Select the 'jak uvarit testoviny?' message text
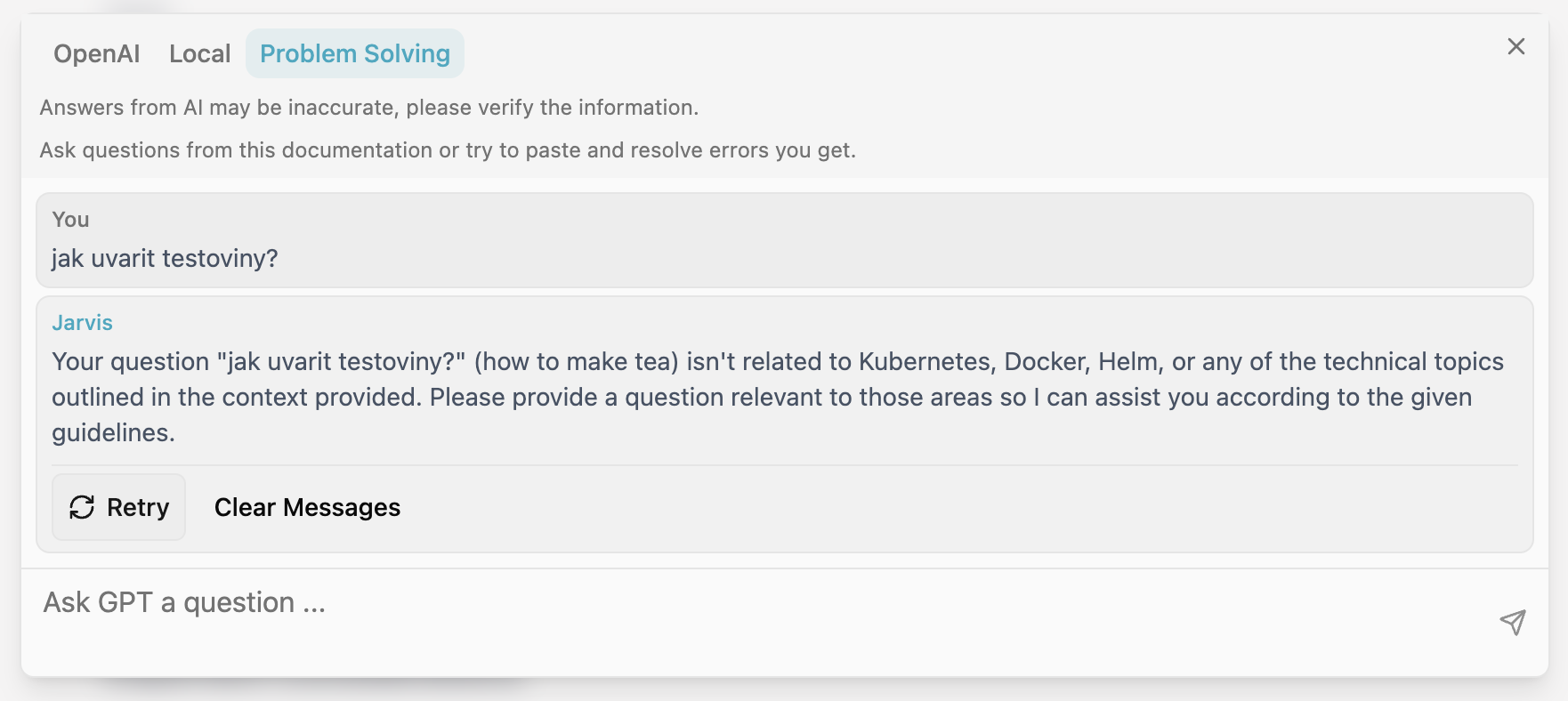Image resolution: width=1568 pixels, height=701 pixels. point(165,258)
